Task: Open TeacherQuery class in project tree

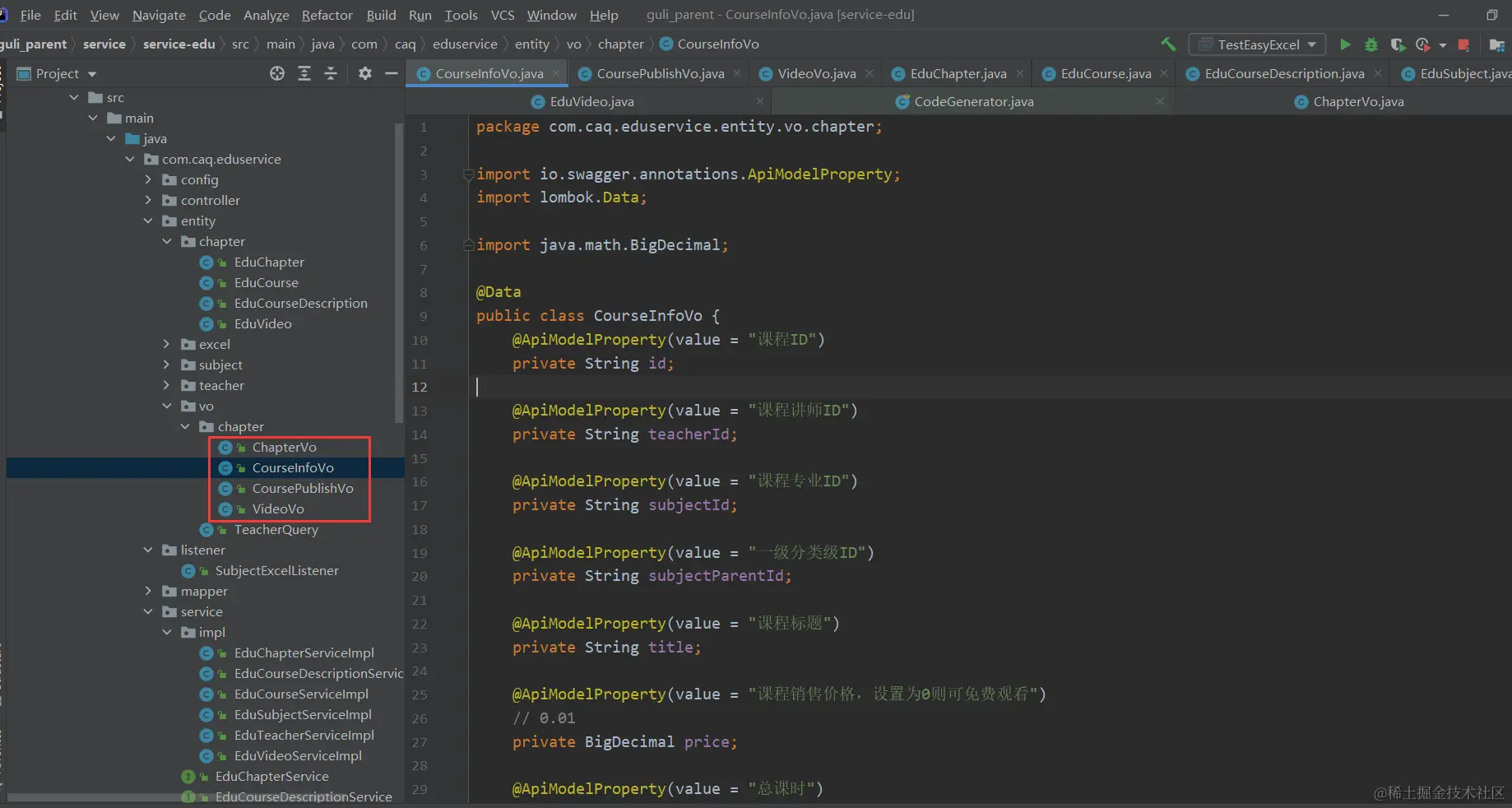Action: pos(276,529)
